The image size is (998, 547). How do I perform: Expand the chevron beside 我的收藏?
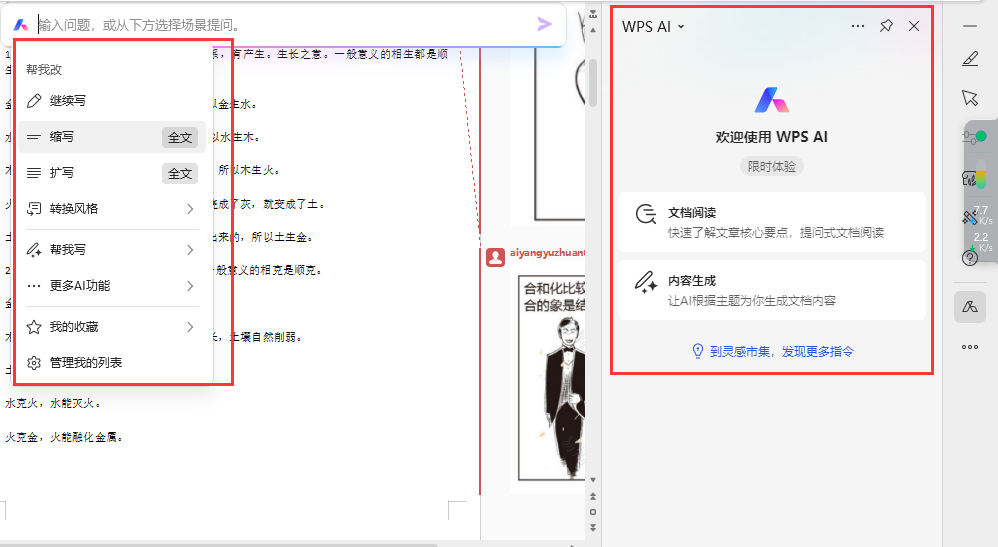click(x=190, y=327)
